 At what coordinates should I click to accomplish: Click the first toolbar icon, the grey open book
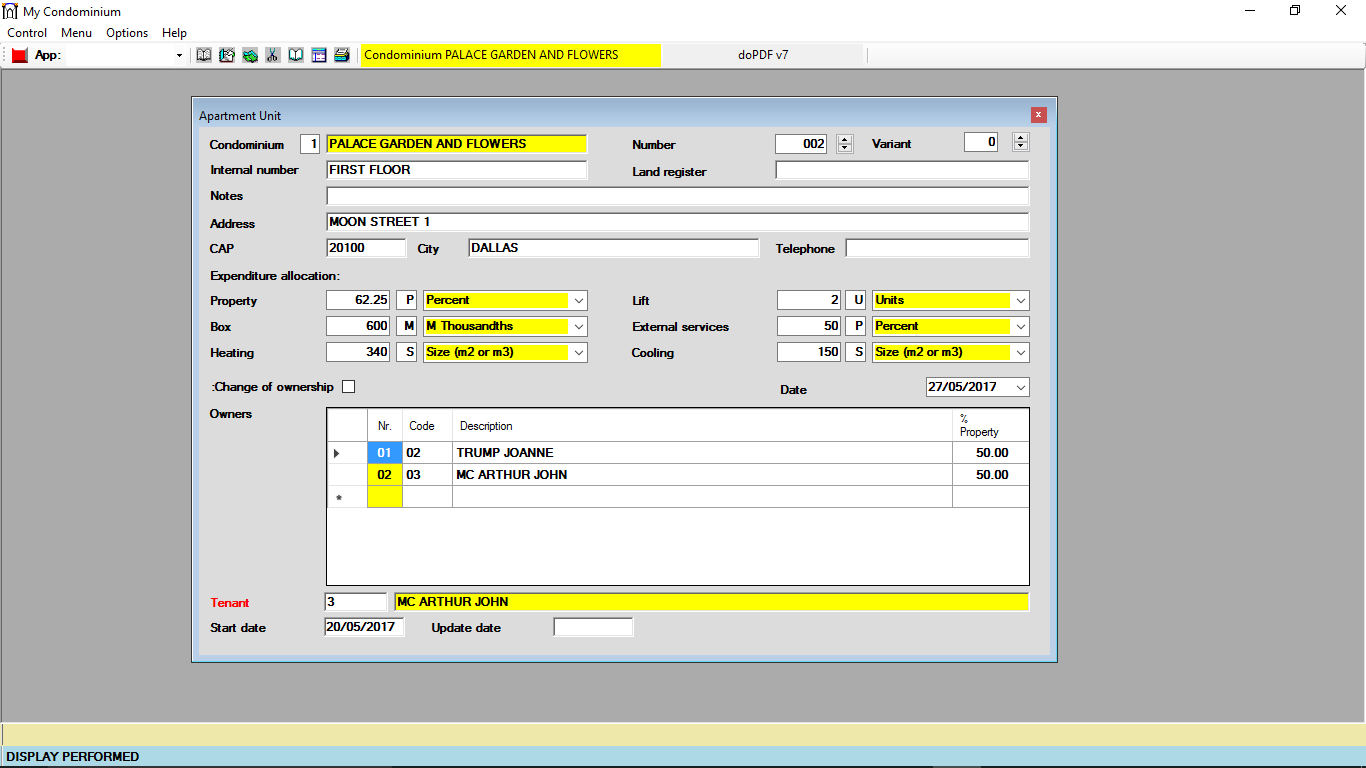(204, 55)
